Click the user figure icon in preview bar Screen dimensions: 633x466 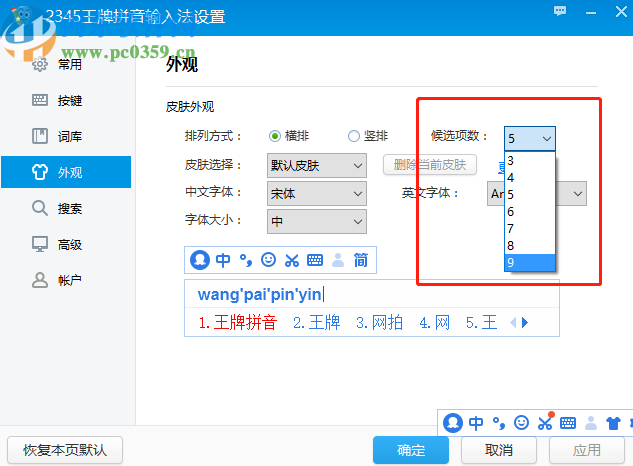[x=338, y=260]
